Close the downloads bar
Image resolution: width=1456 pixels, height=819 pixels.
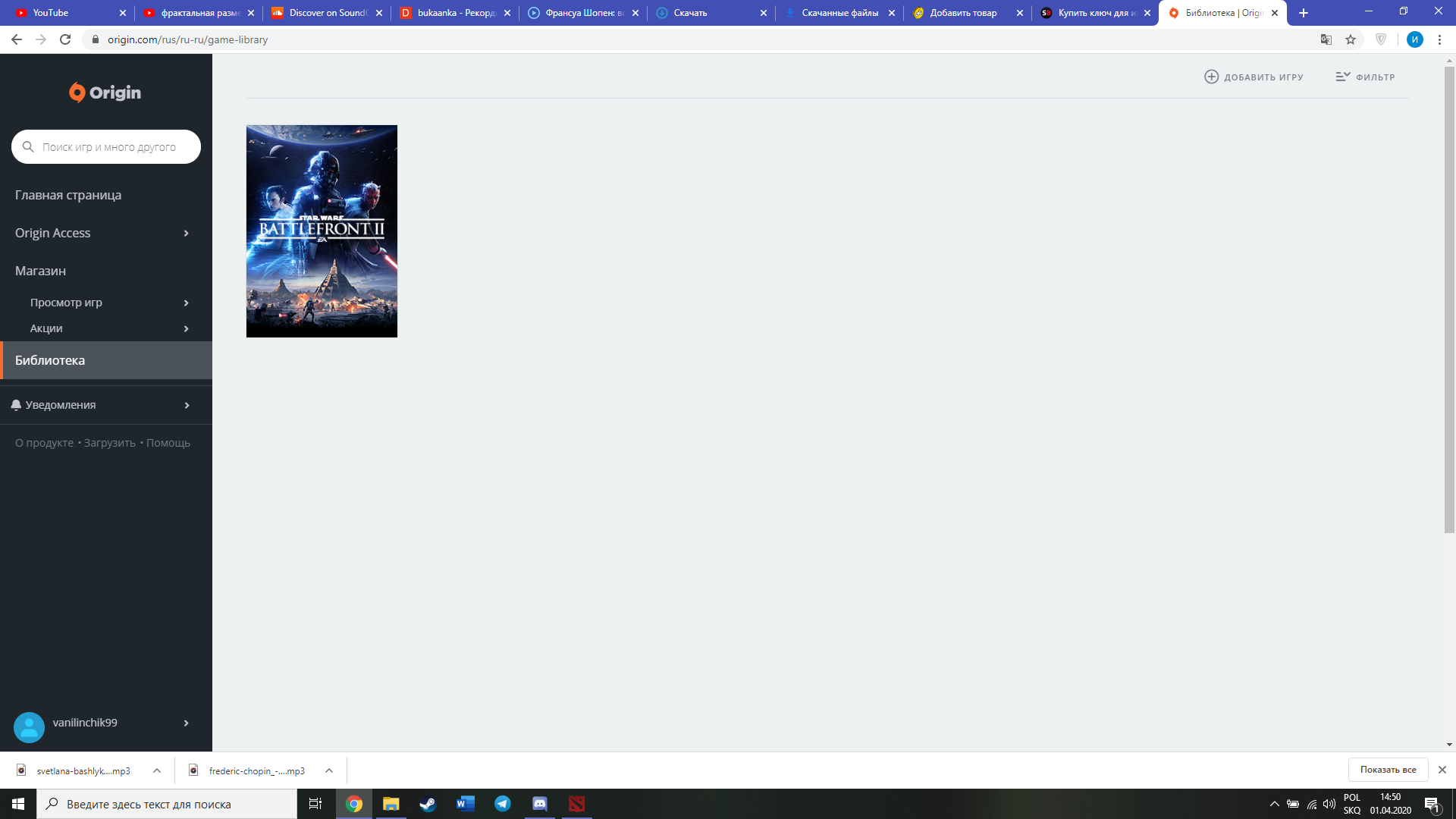click(1442, 770)
